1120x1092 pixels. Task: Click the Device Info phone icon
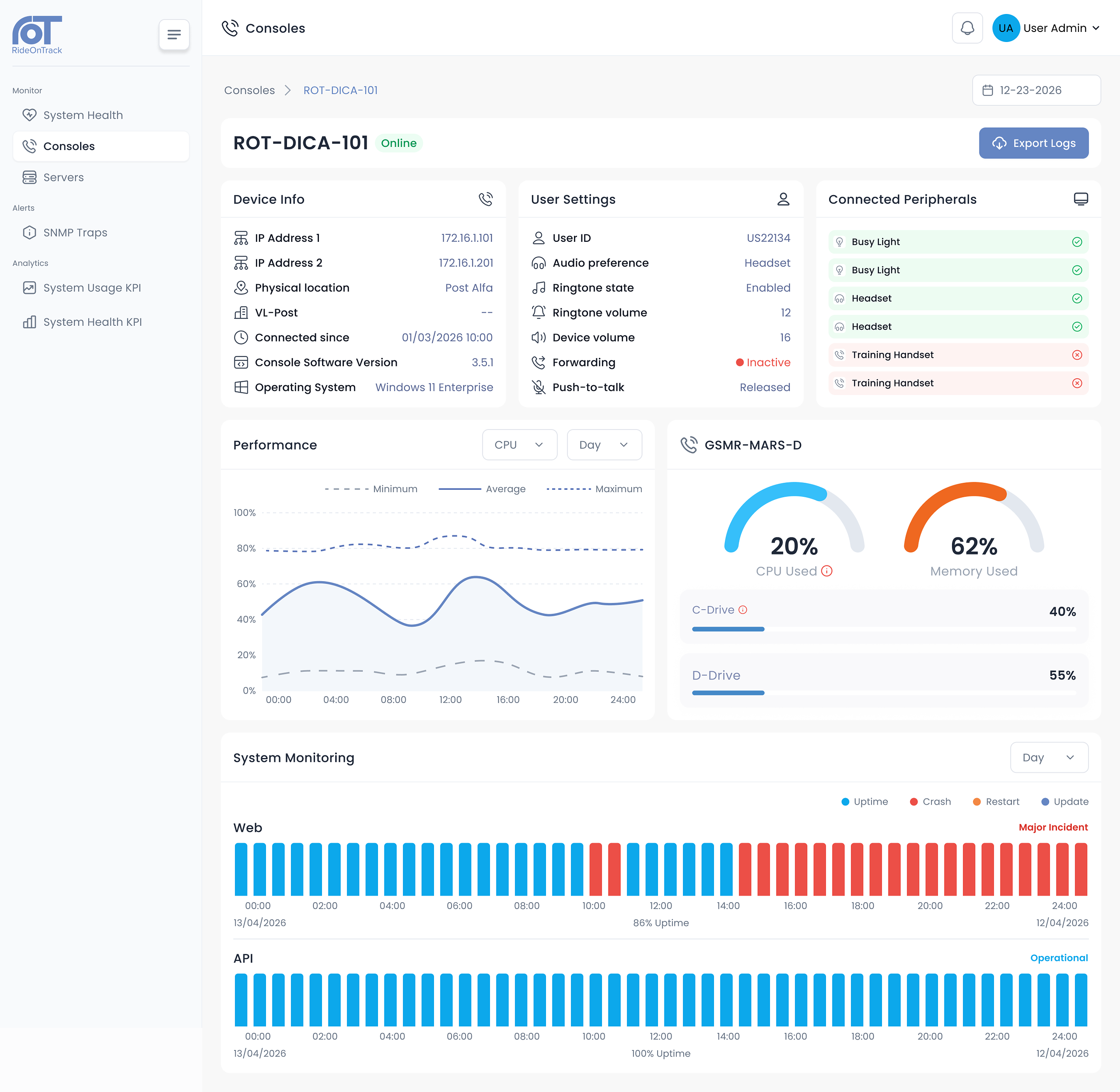(486, 199)
